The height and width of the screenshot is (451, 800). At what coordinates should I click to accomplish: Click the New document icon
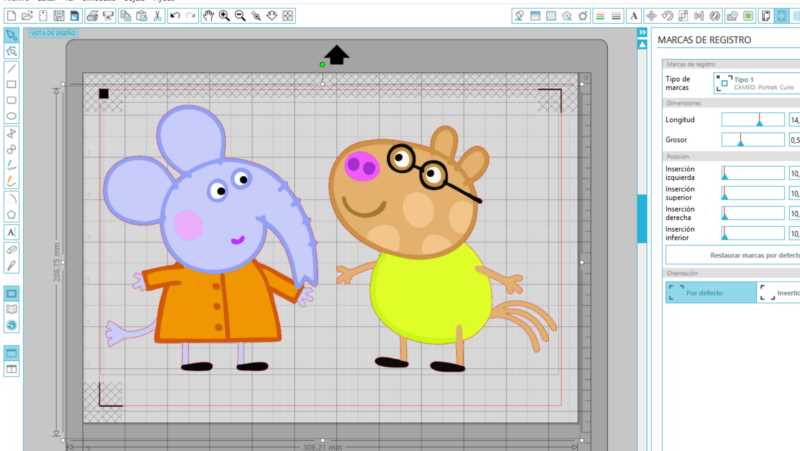(x=11, y=16)
